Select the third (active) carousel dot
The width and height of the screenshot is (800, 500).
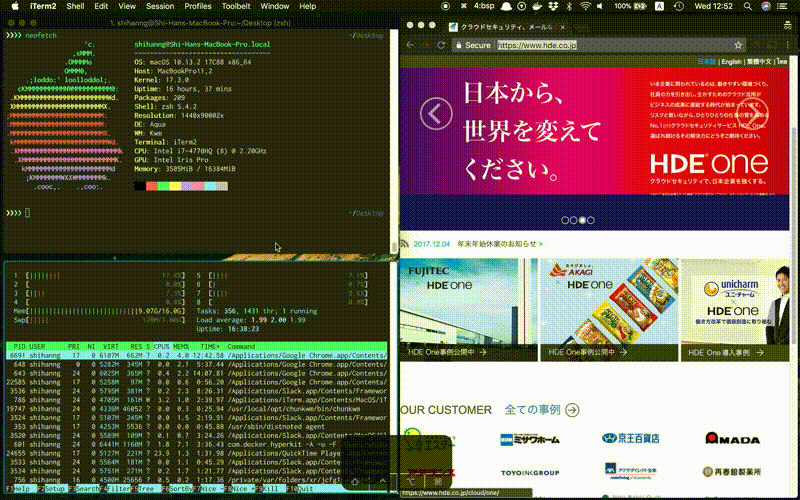pos(582,220)
